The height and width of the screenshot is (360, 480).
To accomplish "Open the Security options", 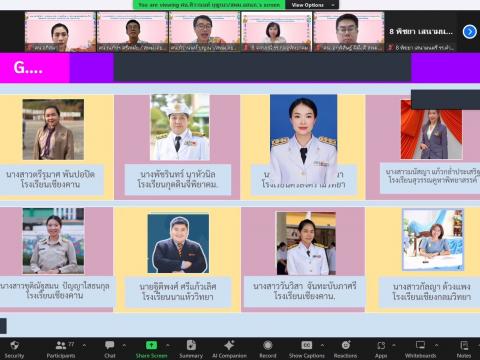I will (x=14, y=349).
